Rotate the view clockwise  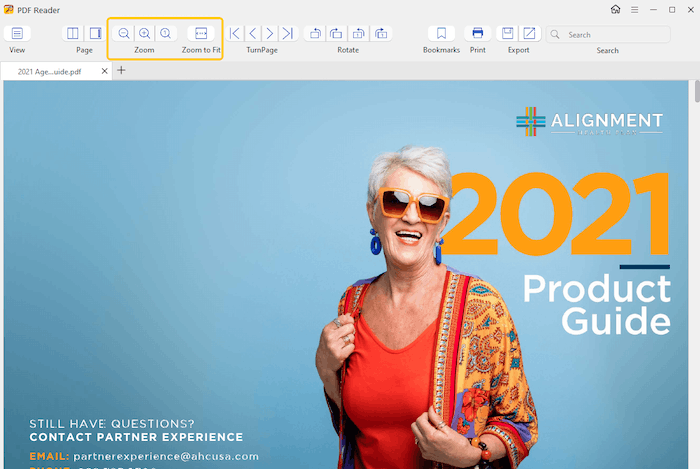pos(336,33)
